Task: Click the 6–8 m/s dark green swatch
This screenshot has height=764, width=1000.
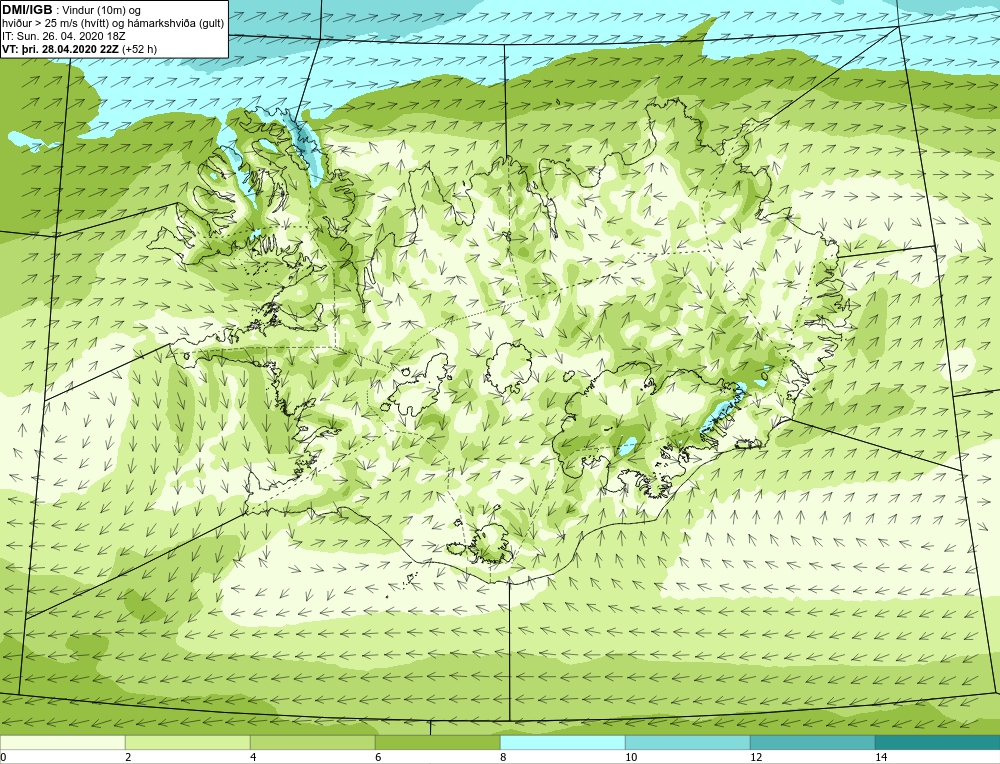Action: point(438,743)
